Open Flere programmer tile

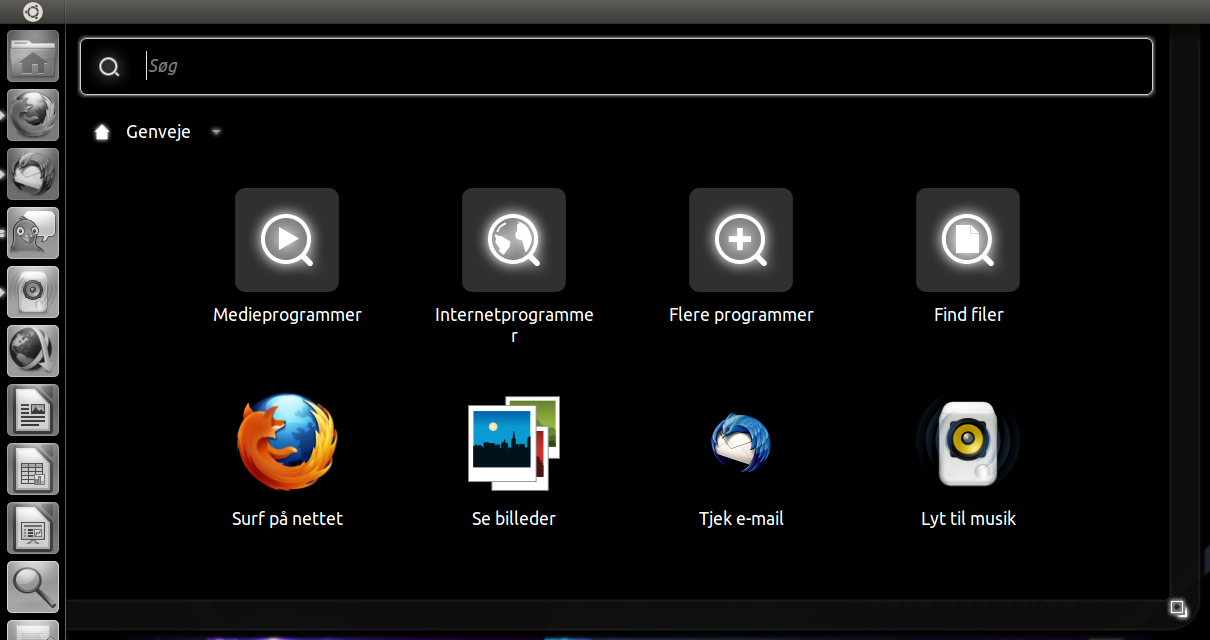pos(741,240)
